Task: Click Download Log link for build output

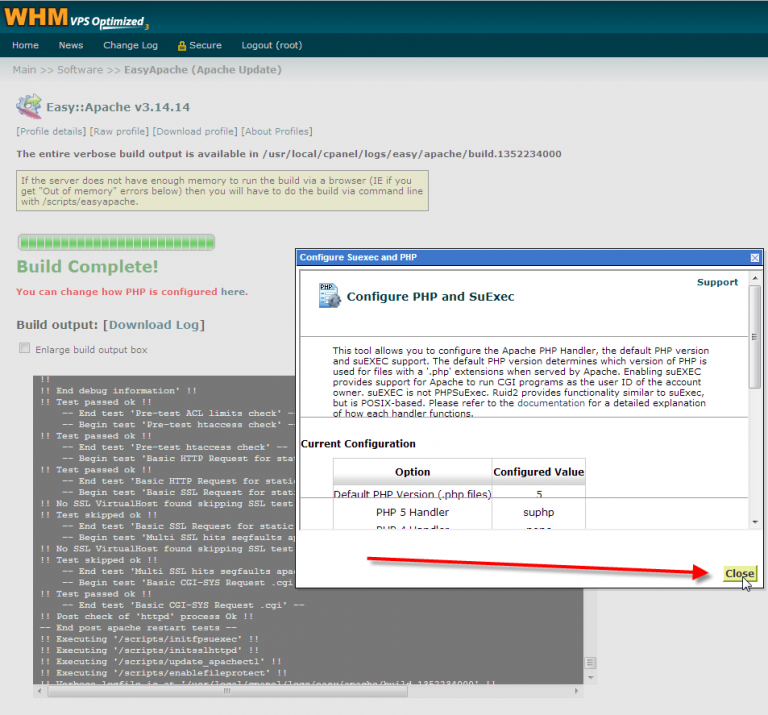Action: pyautogui.click(x=156, y=325)
